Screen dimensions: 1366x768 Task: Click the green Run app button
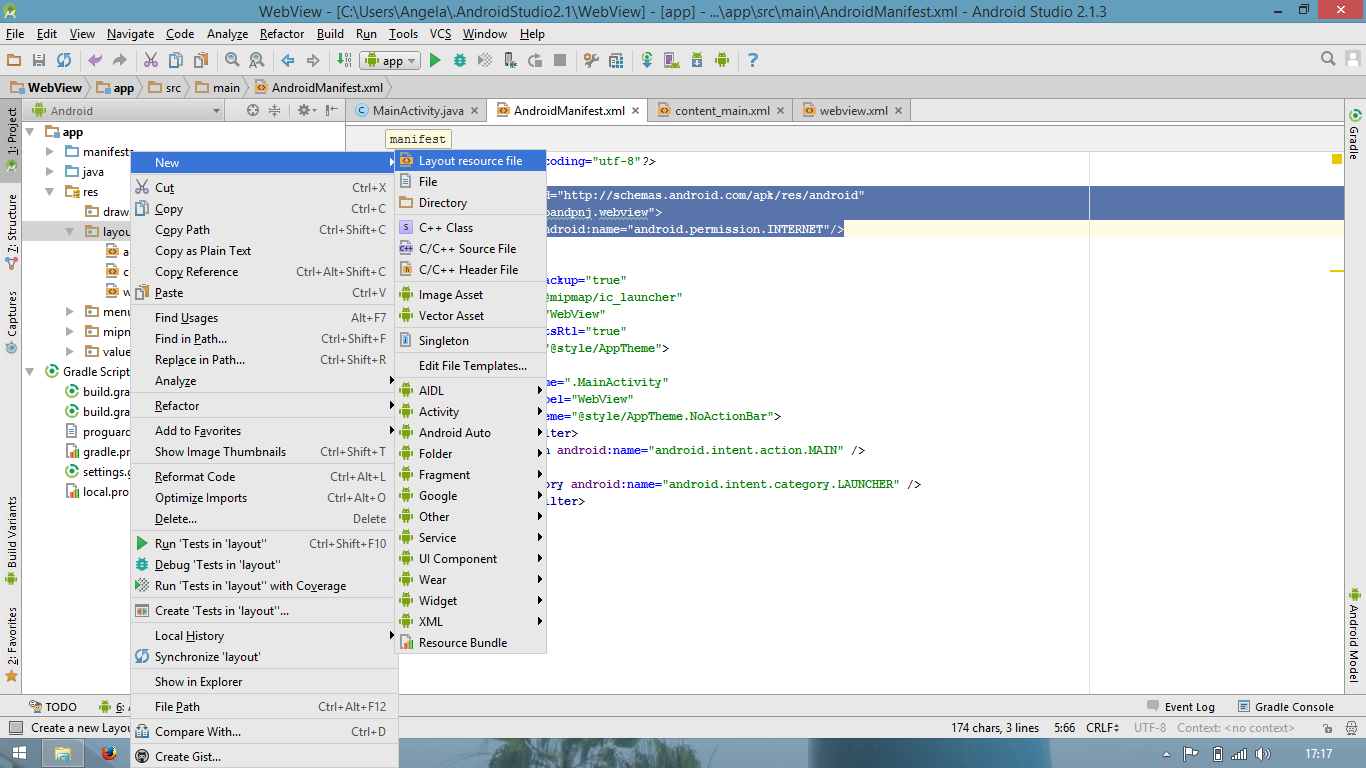[x=435, y=61]
